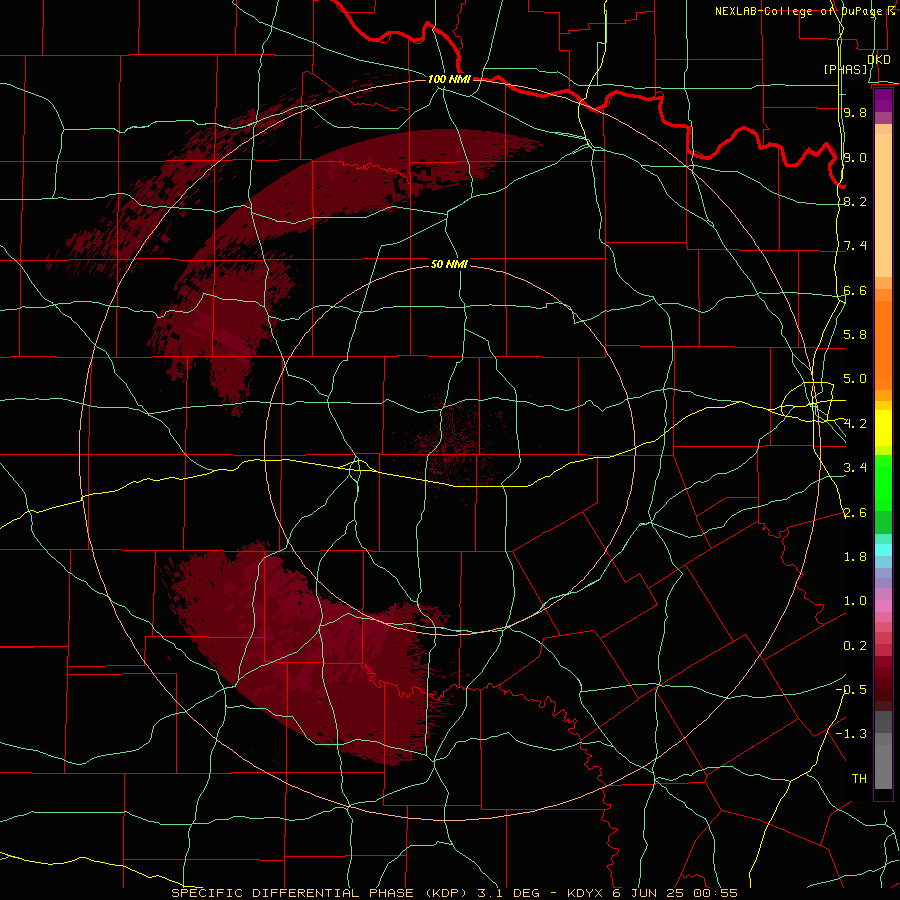Viewport: 900px width, 900px height.
Task: Click the 1.0 value on the scale
Action: coord(855,601)
